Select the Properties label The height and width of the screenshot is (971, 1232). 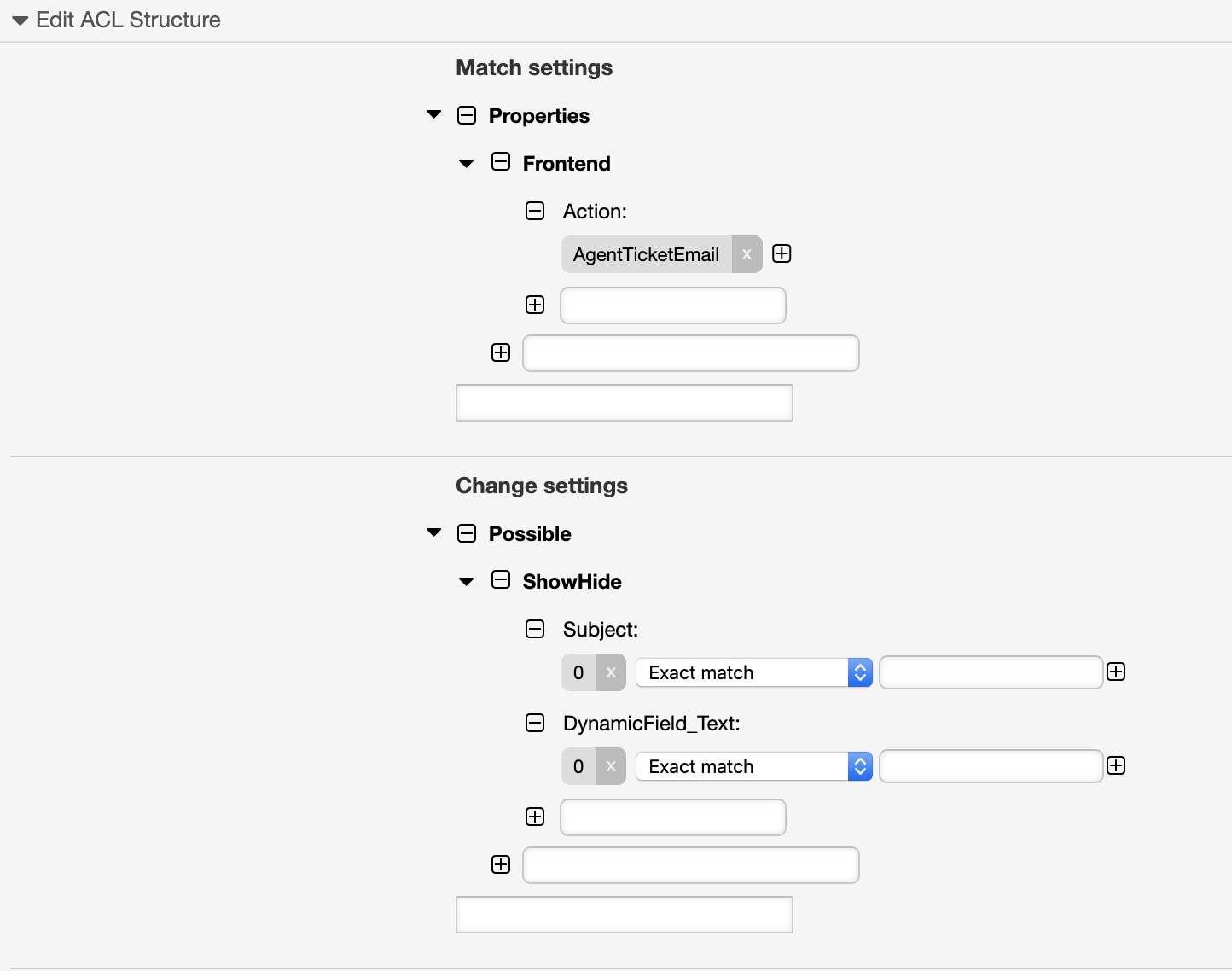click(539, 116)
